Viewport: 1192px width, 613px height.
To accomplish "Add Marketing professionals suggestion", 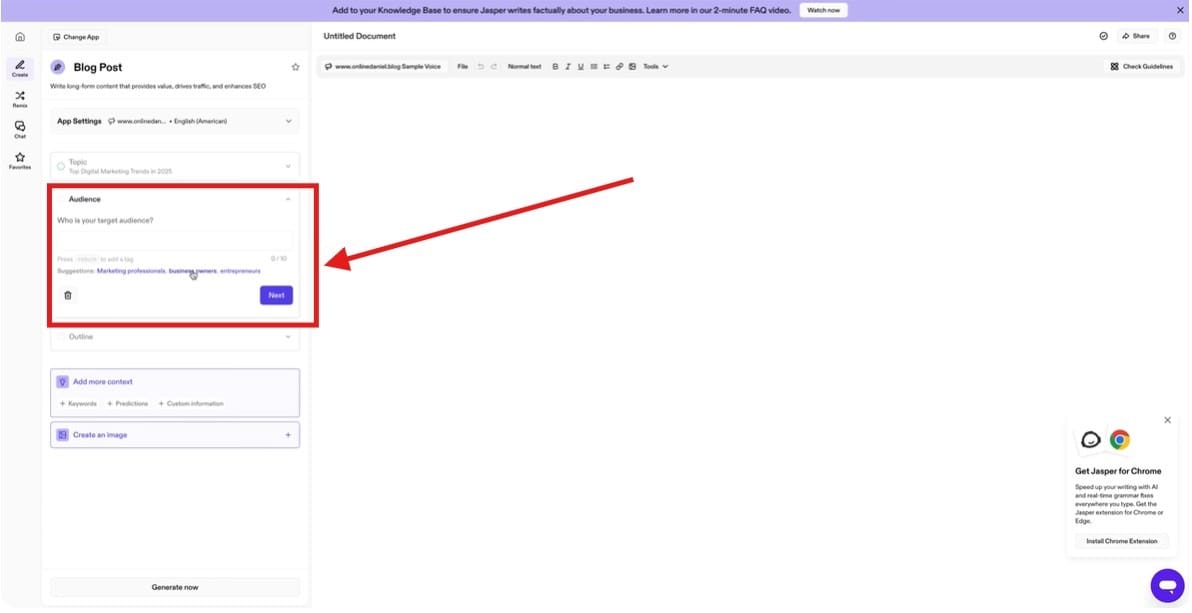I will coord(131,271).
